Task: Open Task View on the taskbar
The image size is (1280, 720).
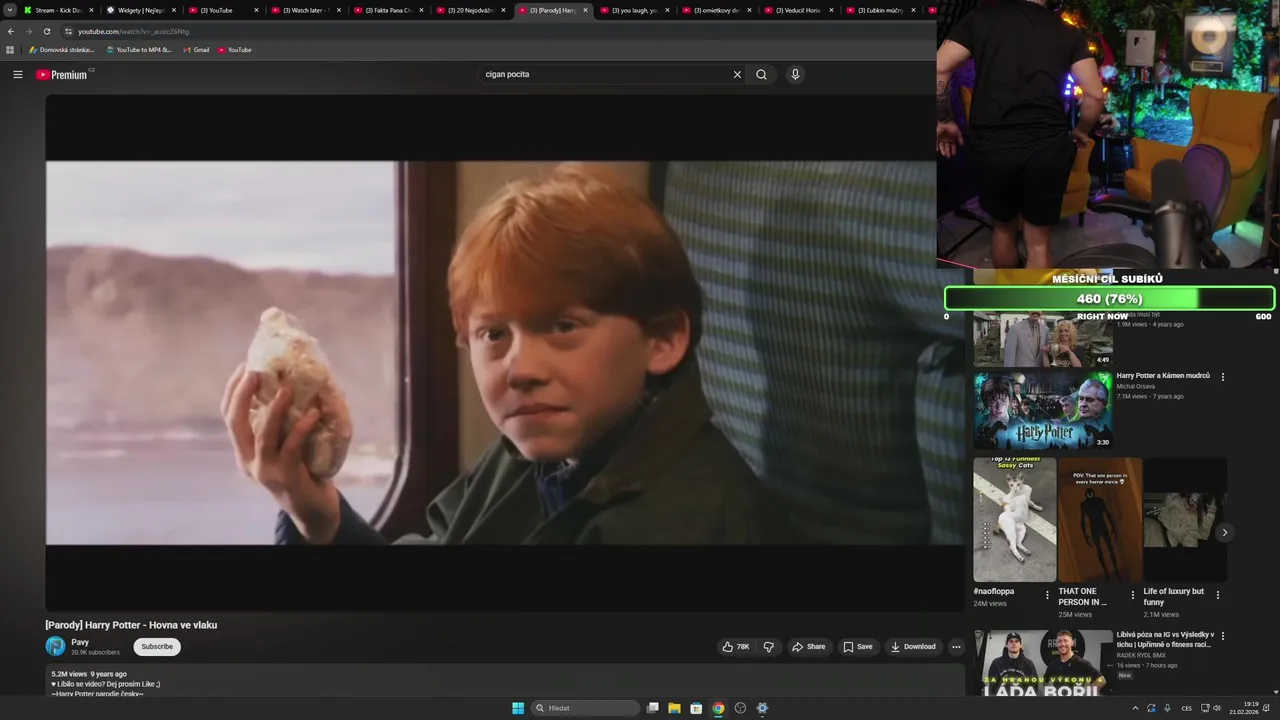Action: tap(653, 708)
